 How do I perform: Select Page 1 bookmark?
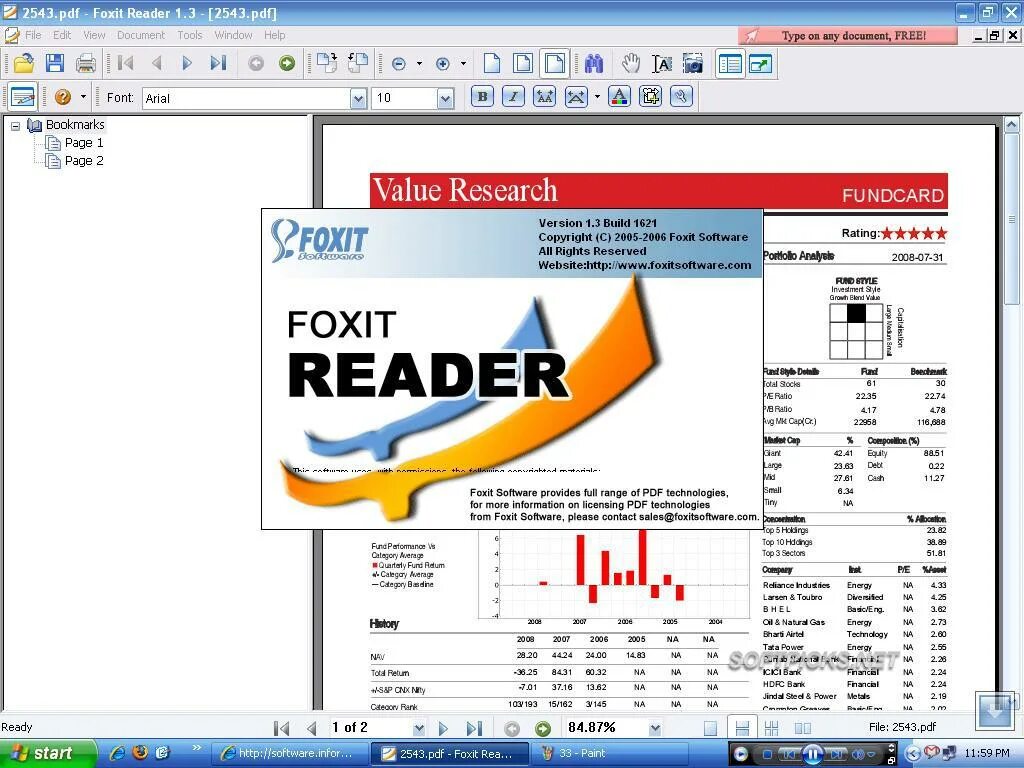[84, 142]
